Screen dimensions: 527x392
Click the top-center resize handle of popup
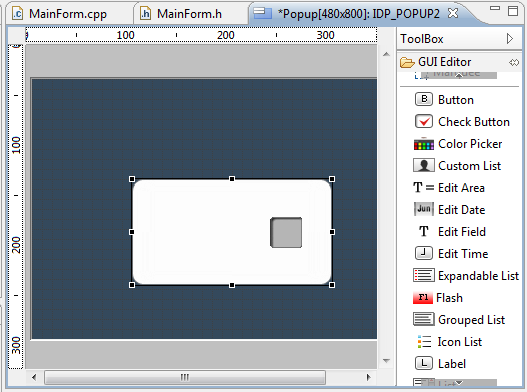232,179
